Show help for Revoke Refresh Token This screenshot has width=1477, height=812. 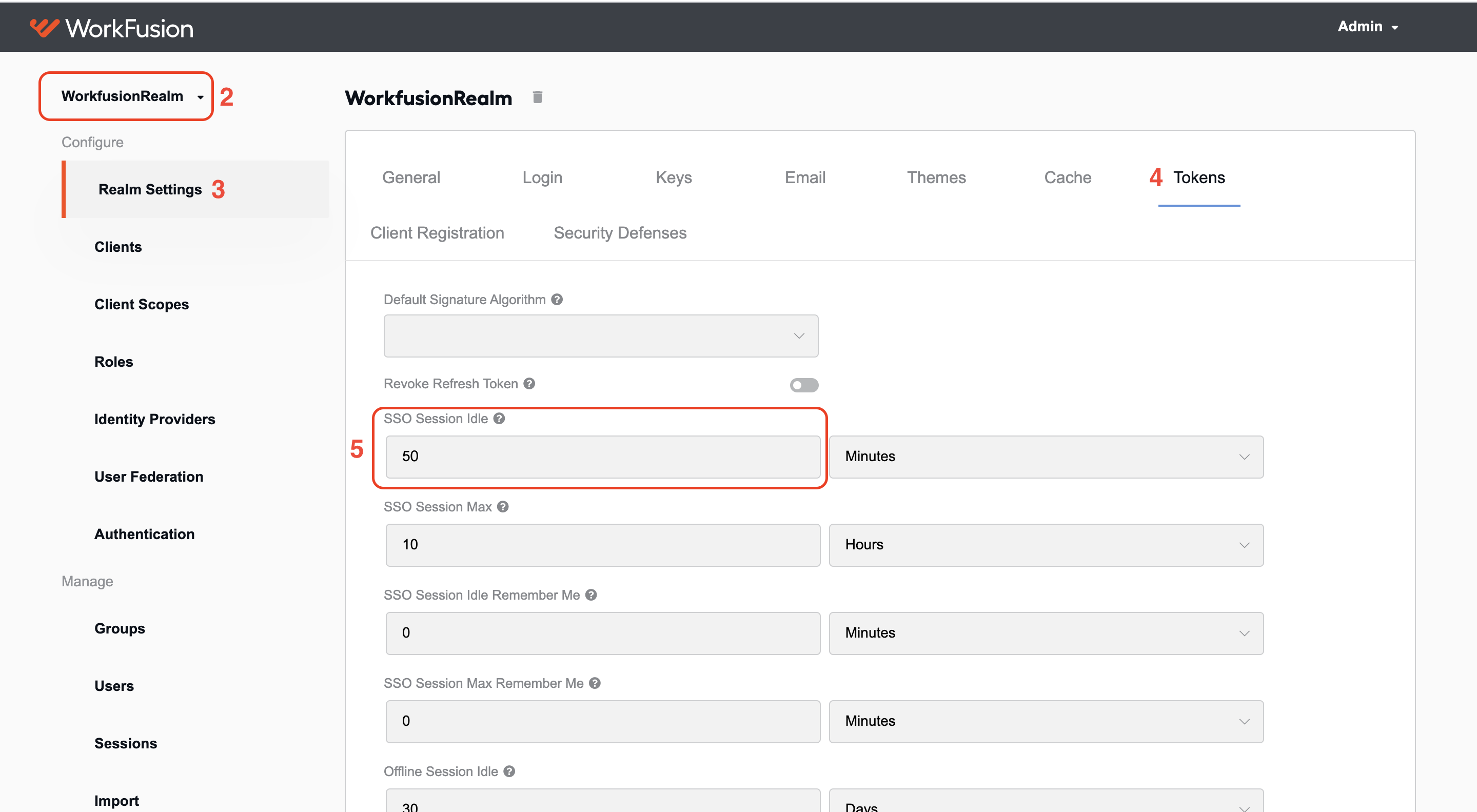click(529, 384)
